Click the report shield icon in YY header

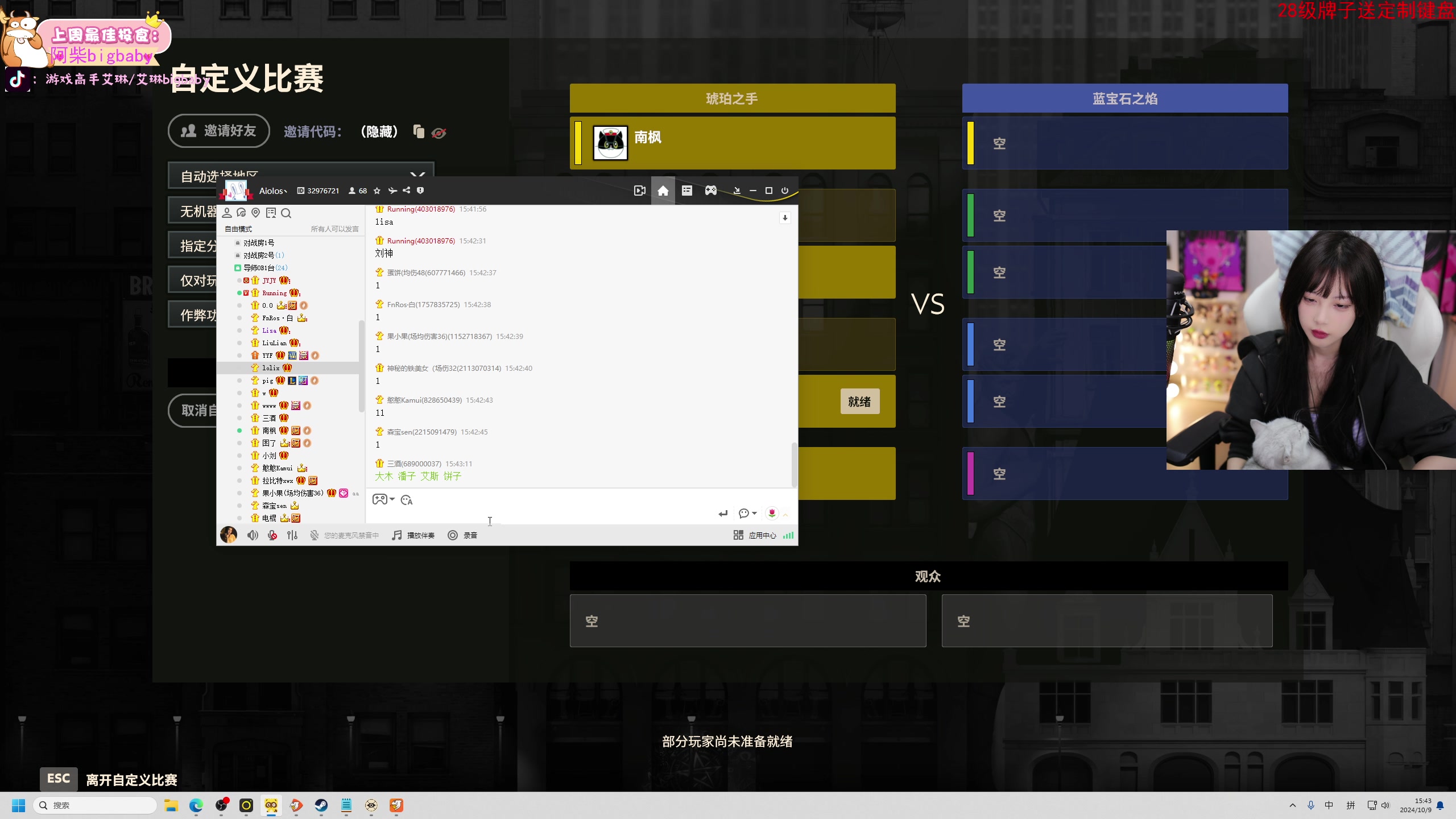tap(420, 191)
